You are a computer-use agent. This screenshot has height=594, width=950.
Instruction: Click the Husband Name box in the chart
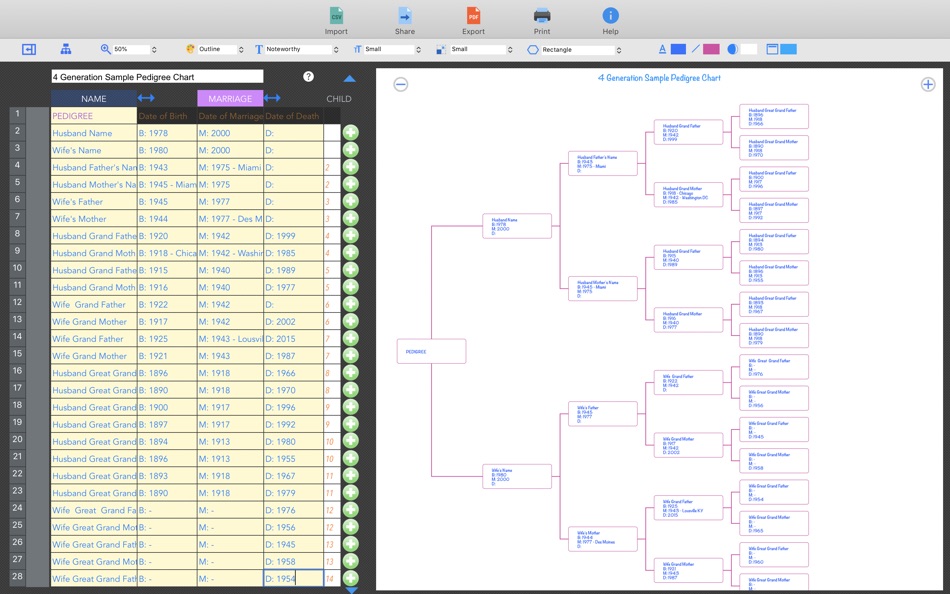pyautogui.click(x=517, y=226)
